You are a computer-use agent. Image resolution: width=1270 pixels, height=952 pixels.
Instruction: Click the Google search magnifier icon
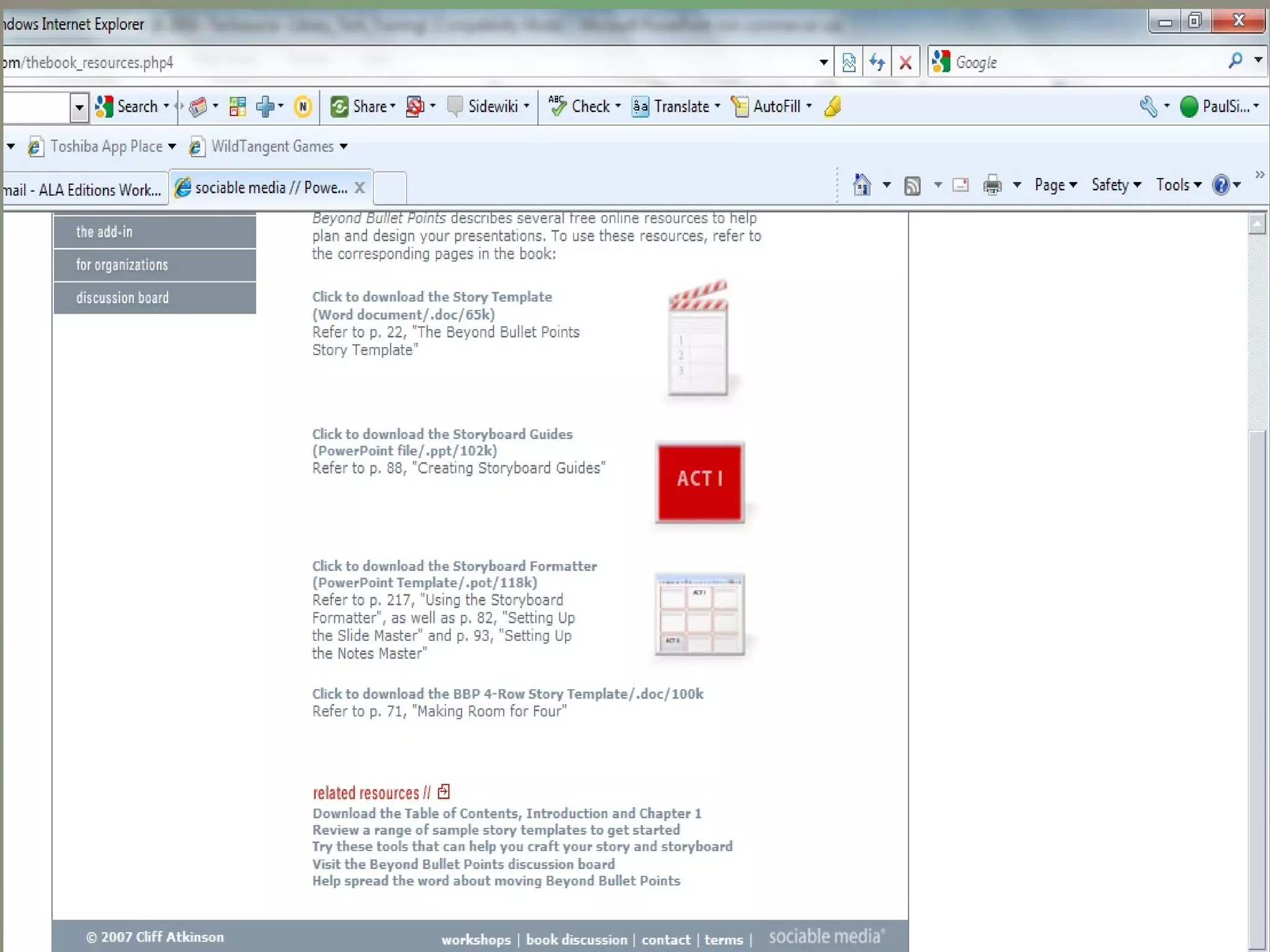pos(1235,61)
